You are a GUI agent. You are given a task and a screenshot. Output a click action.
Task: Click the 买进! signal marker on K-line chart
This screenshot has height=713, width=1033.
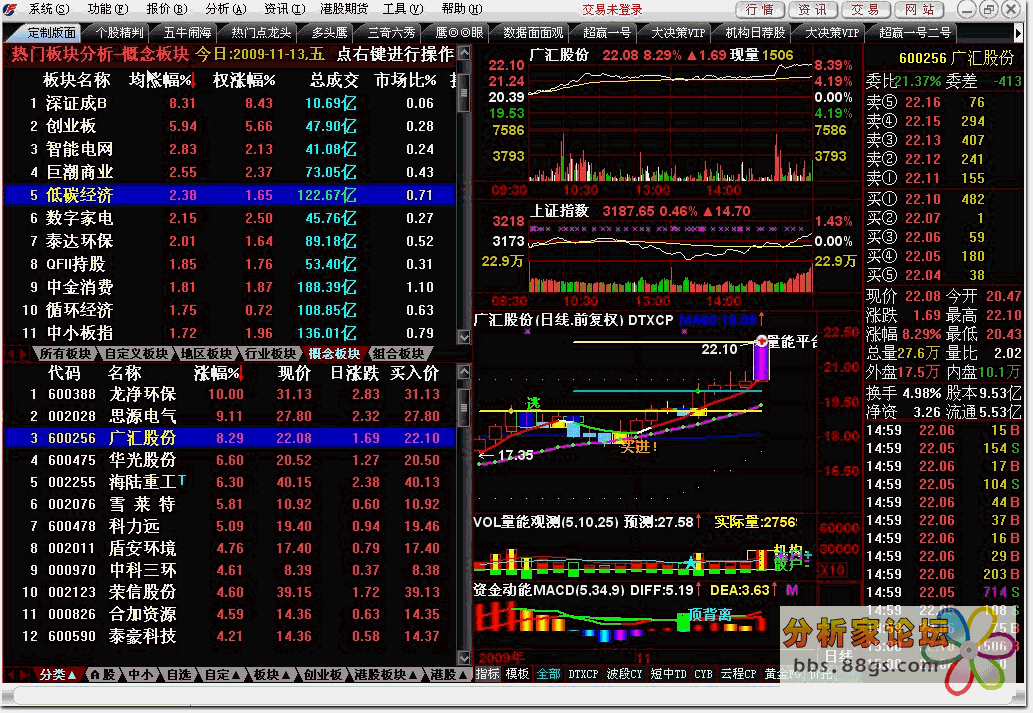click(x=638, y=447)
